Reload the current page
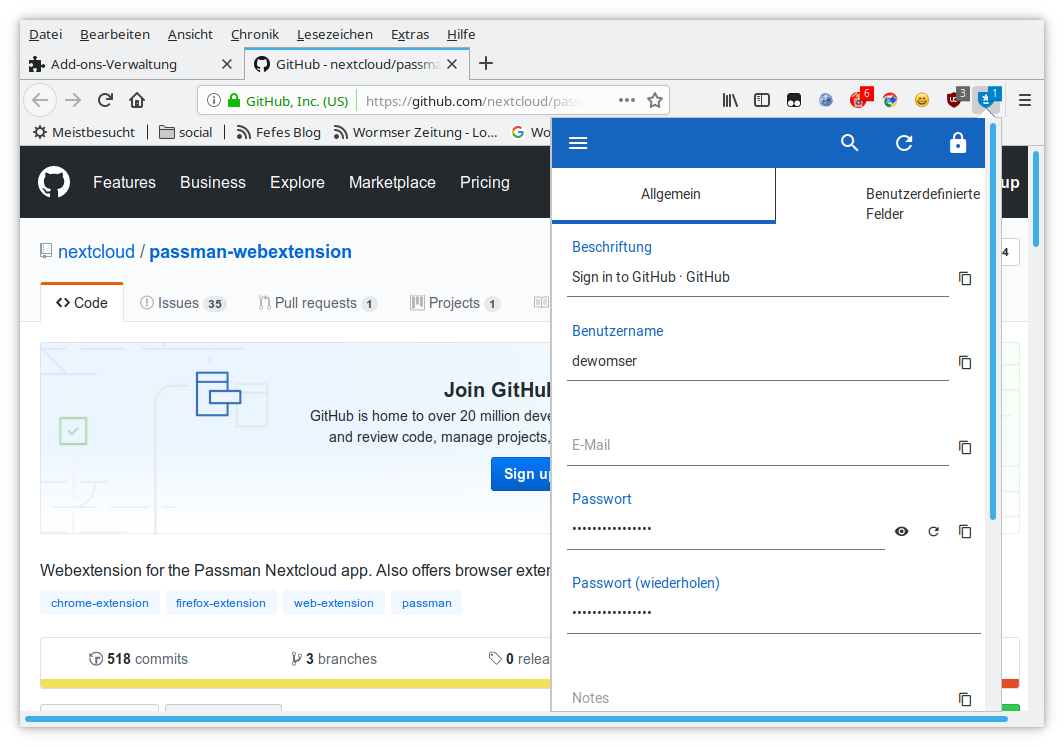The width and height of the screenshot is (1064, 747). click(x=105, y=100)
